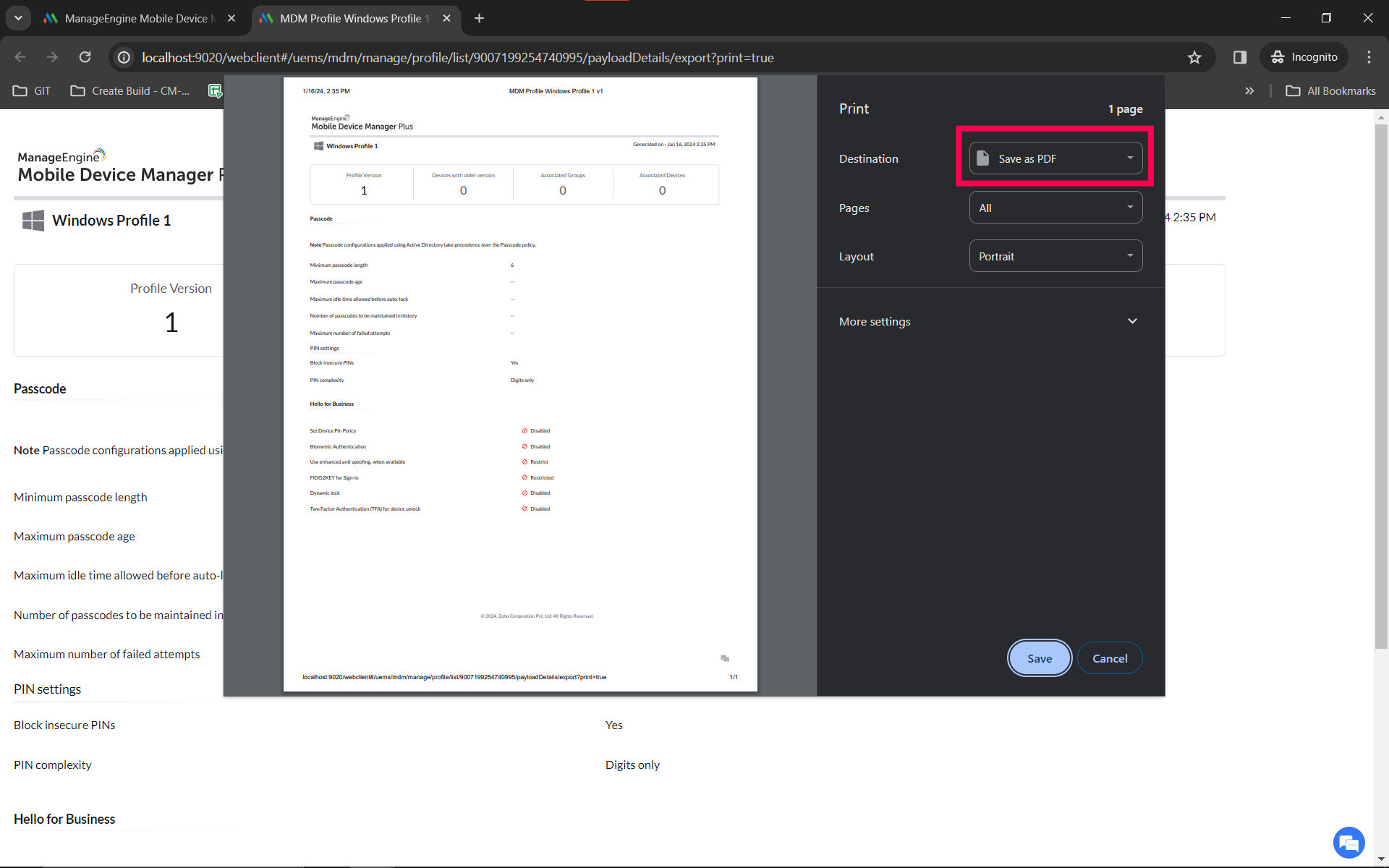
Task: Cancel the print dialog
Action: (1110, 658)
